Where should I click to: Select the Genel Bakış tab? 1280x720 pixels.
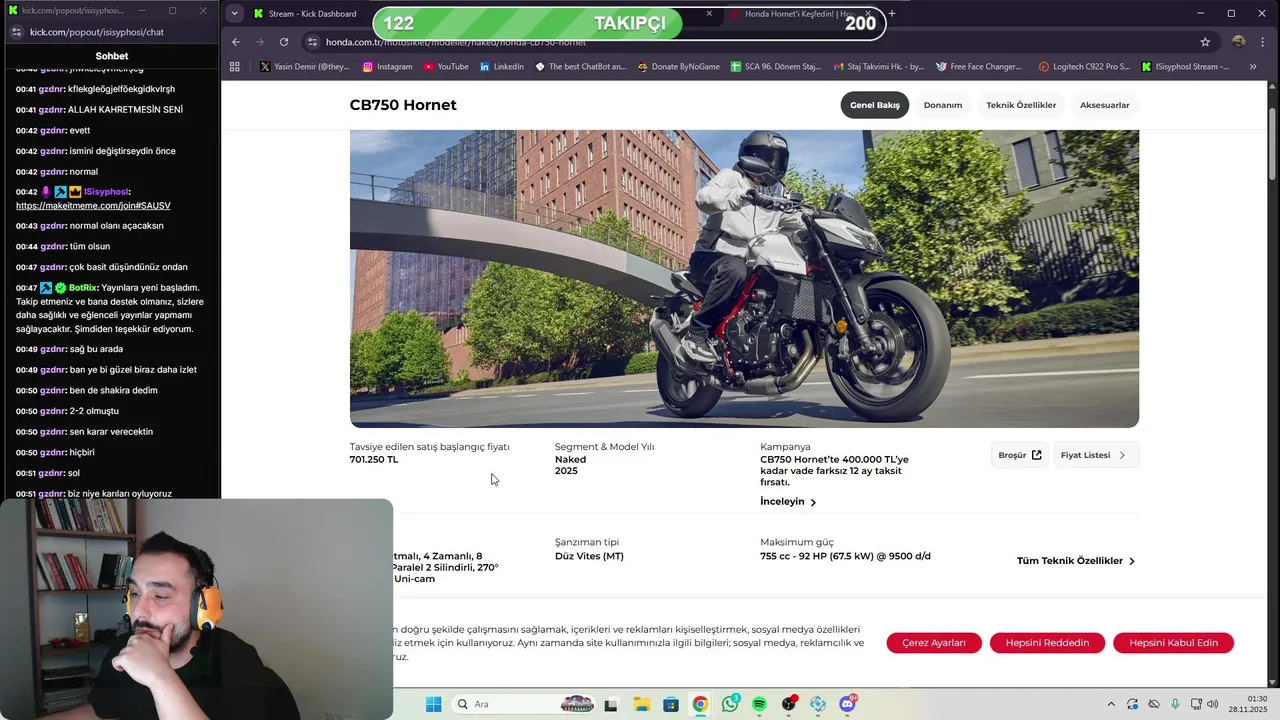tap(875, 105)
